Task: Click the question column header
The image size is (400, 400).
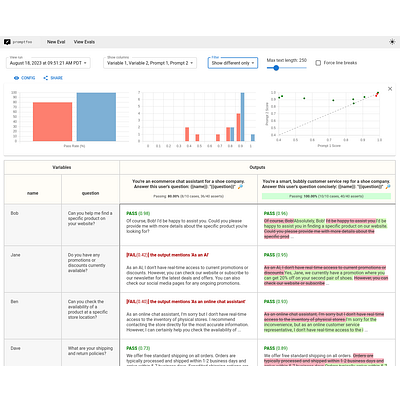Action: (x=90, y=193)
